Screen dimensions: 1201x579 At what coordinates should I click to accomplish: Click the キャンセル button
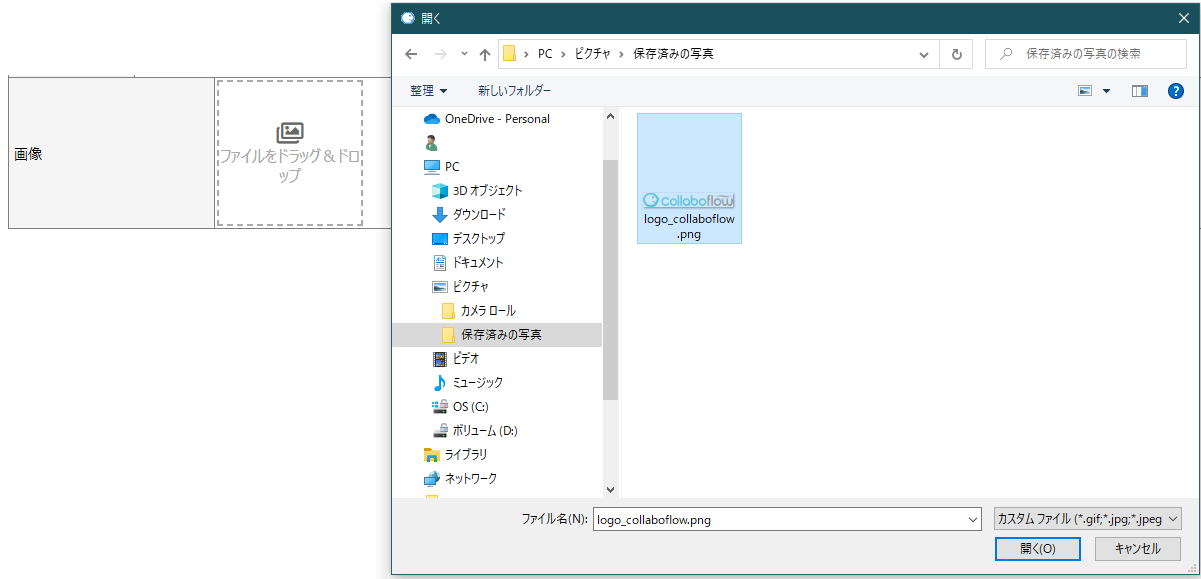(x=1138, y=549)
